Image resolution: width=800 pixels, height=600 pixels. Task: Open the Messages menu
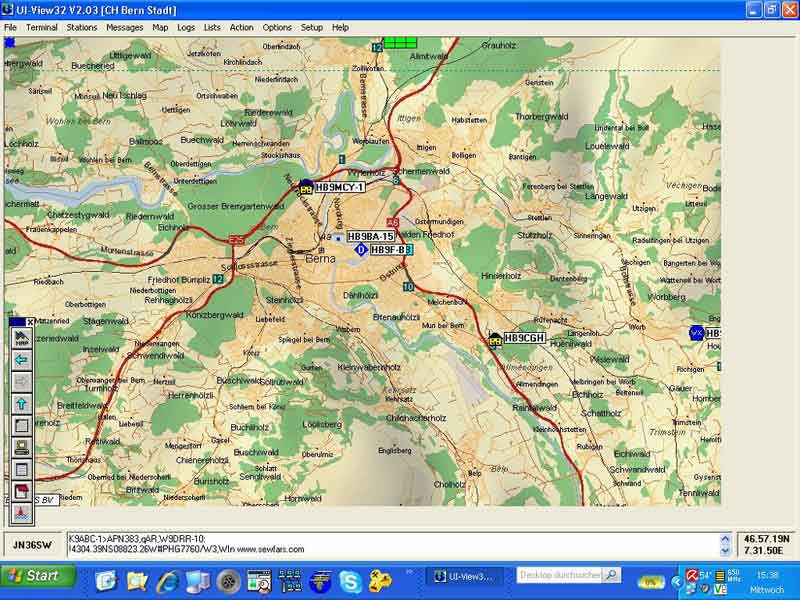pyautogui.click(x=124, y=28)
